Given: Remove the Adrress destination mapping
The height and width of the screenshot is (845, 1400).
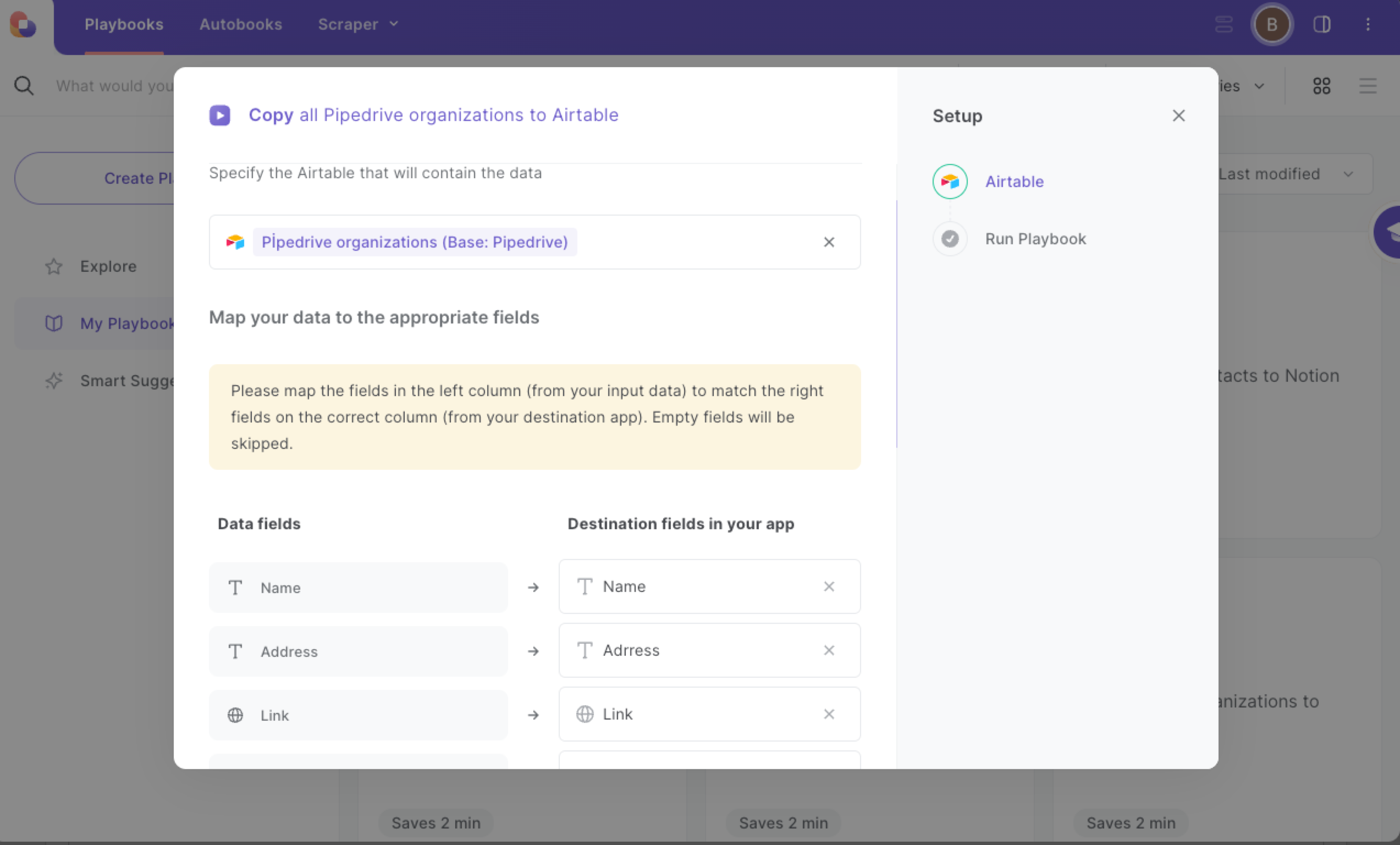Looking at the screenshot, I should [829, 650].
